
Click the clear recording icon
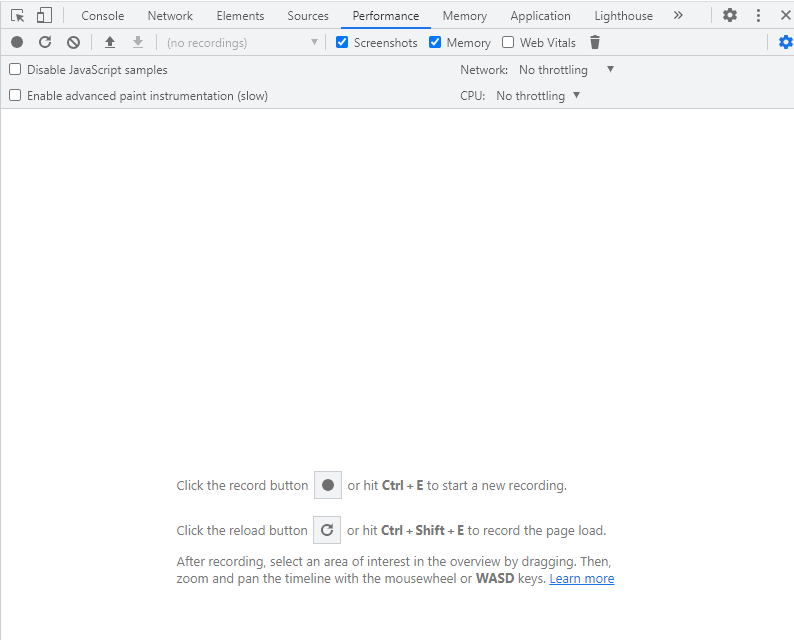(x=73, y=43)
